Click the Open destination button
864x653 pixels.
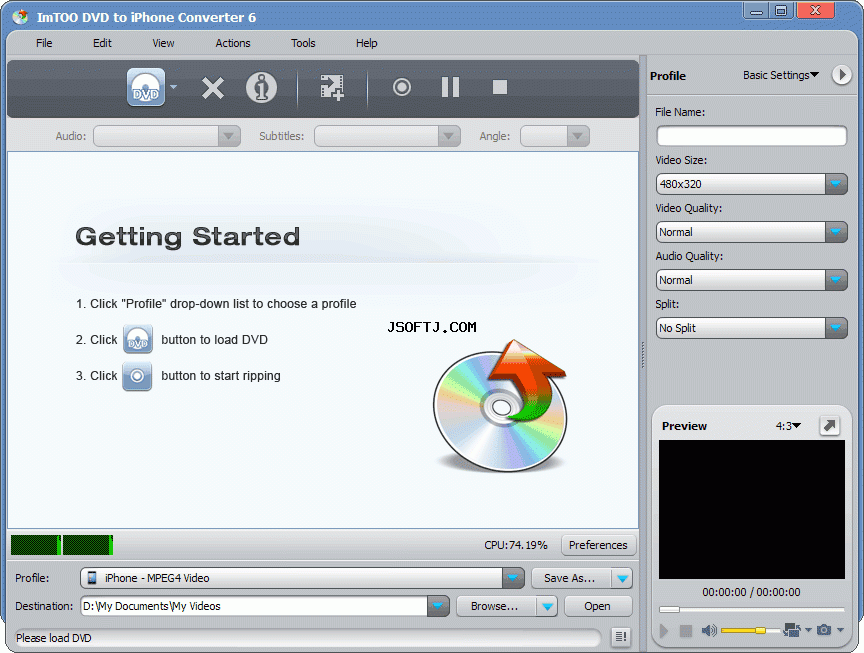click(598, 606)
